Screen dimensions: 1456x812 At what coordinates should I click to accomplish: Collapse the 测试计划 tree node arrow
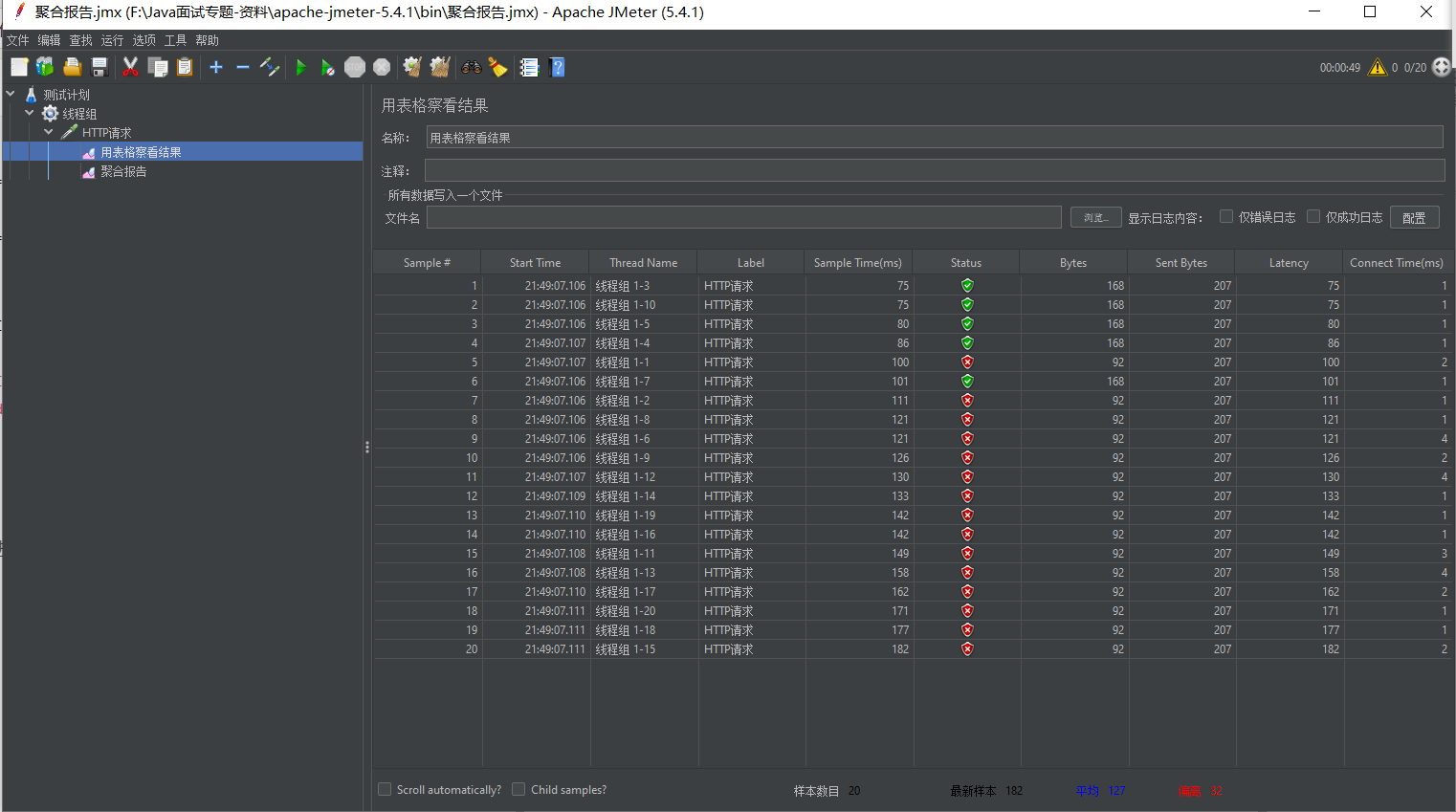(x=11, y=94)
